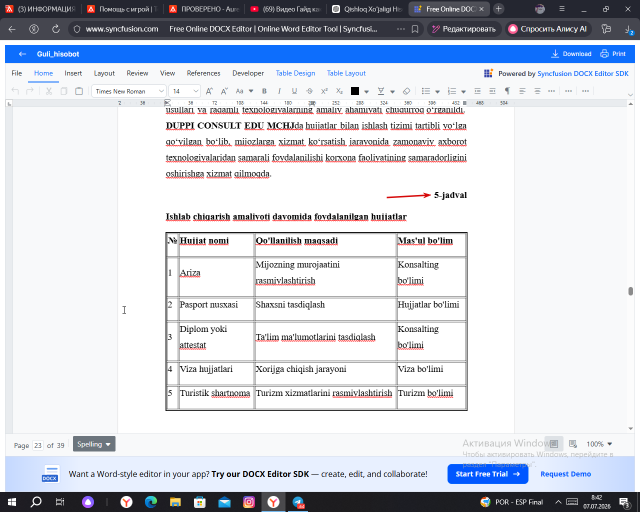This screenshot has width=640, height=512.
Task: Click the Align Left icon
Action: pyautogui.click(x=522, y=91)
